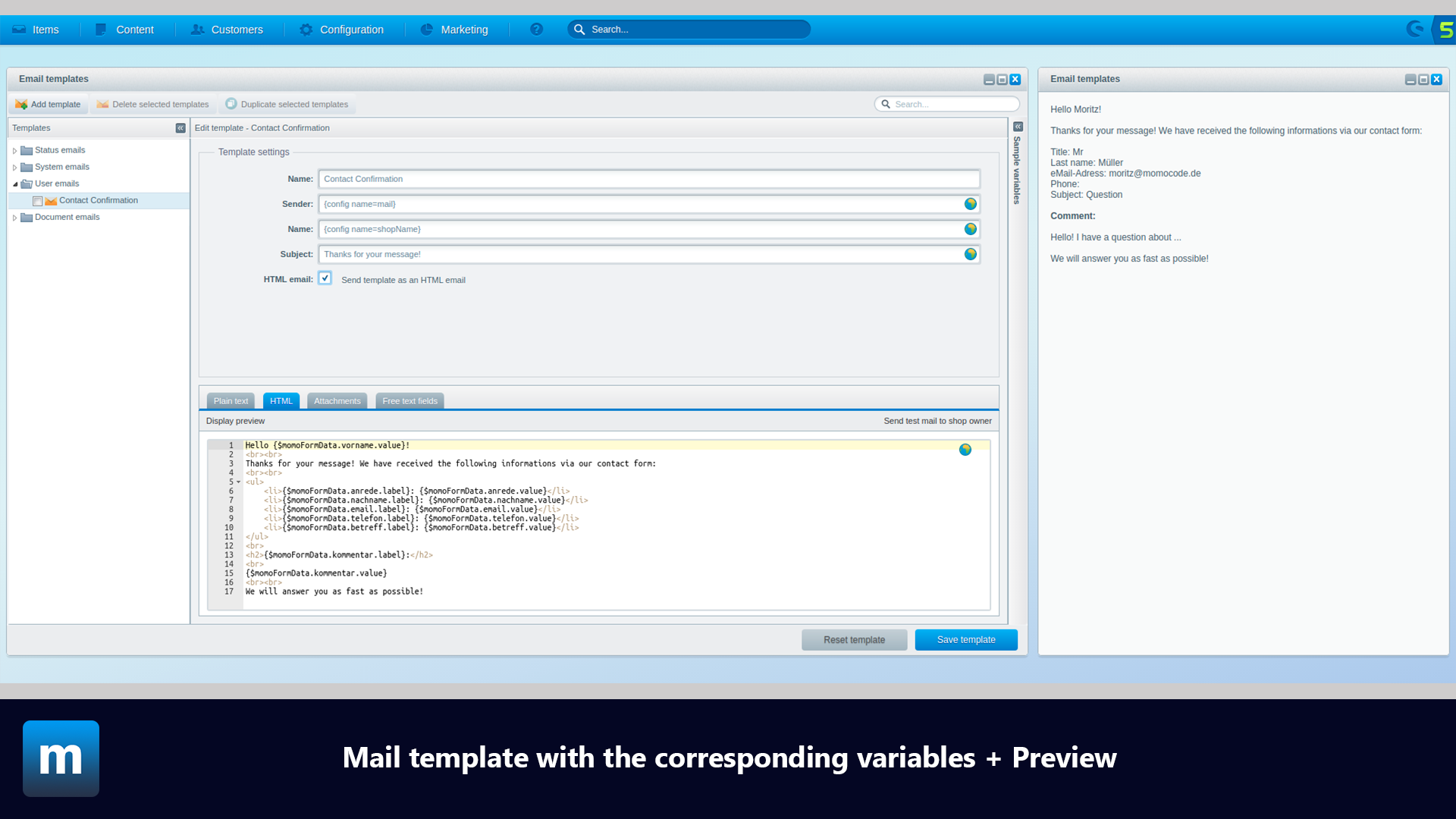Viewport: 1456px width, 819px height.
Task: Collapse the Templates tree panel
Action: 180,128
